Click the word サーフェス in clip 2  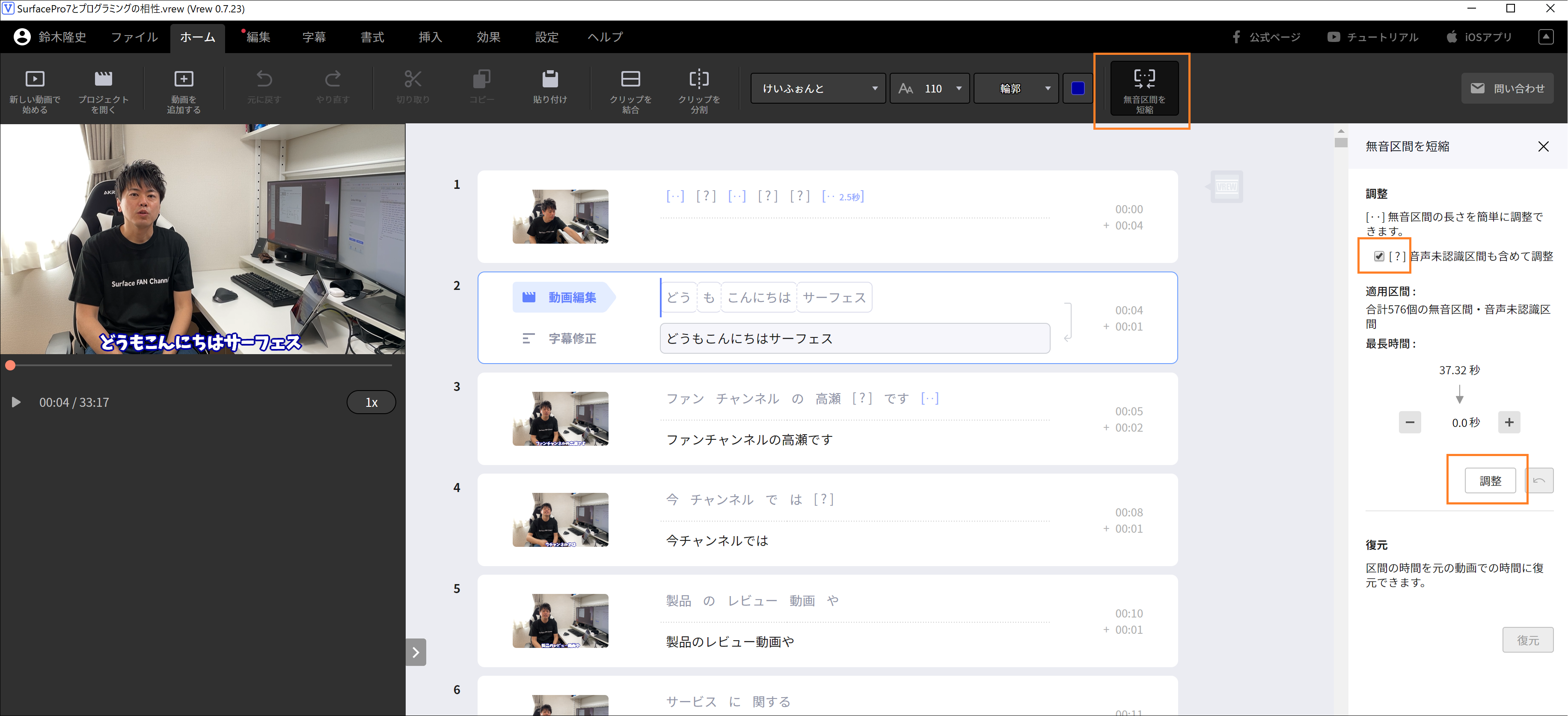(x=834, y=298)
